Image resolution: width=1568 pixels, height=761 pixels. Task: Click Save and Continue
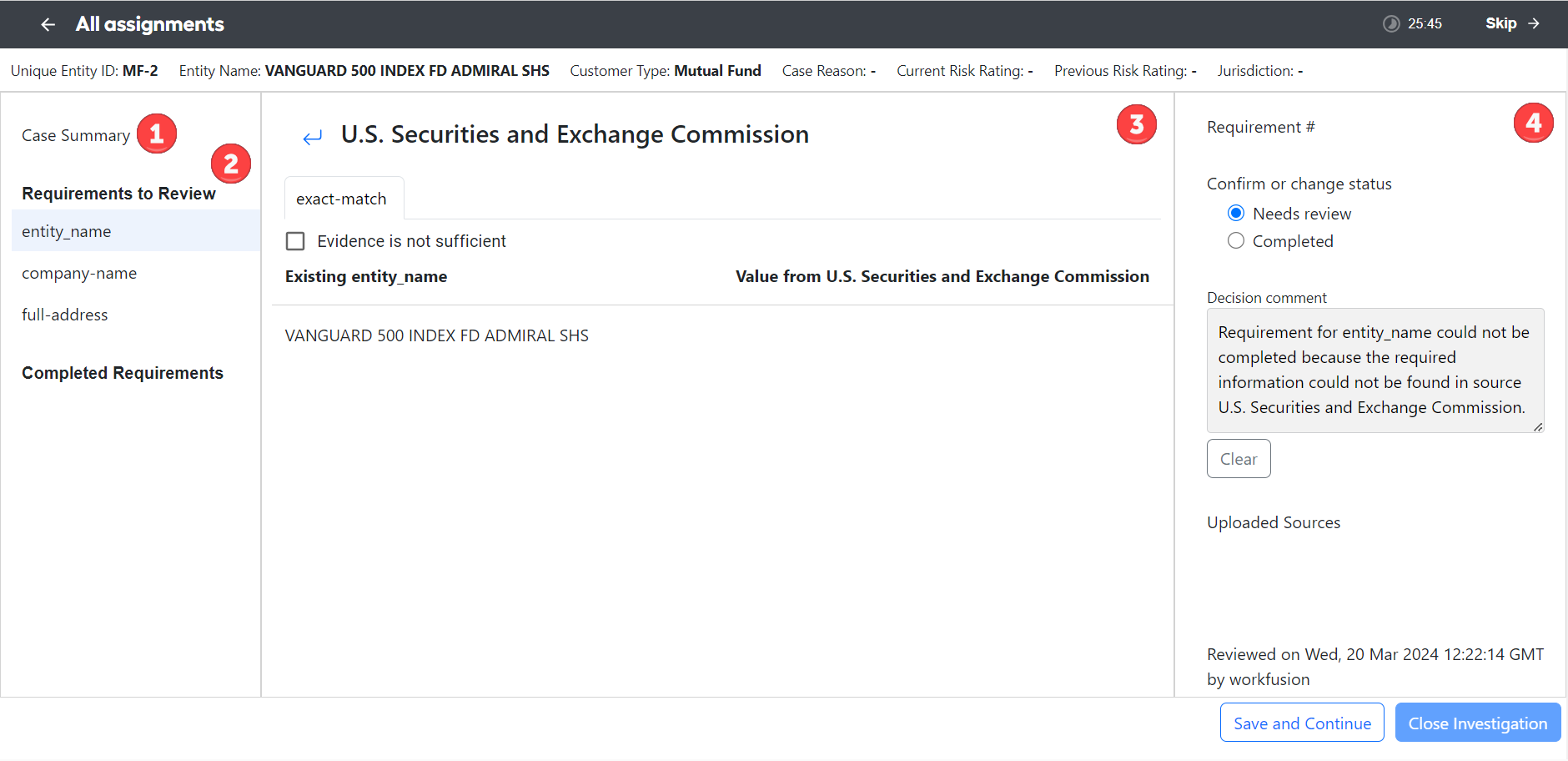[x=1302, y=723]
